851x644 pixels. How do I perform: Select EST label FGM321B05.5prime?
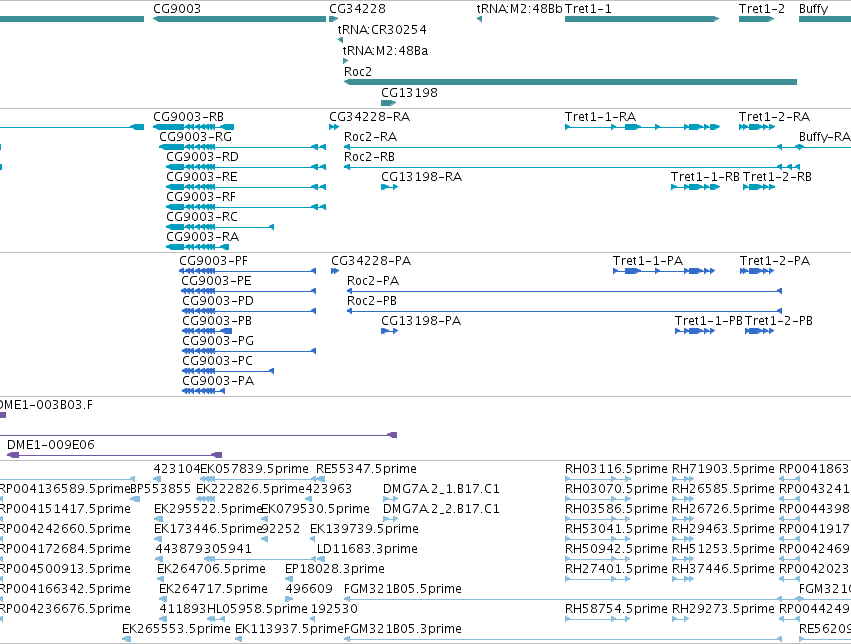point(403,589)
